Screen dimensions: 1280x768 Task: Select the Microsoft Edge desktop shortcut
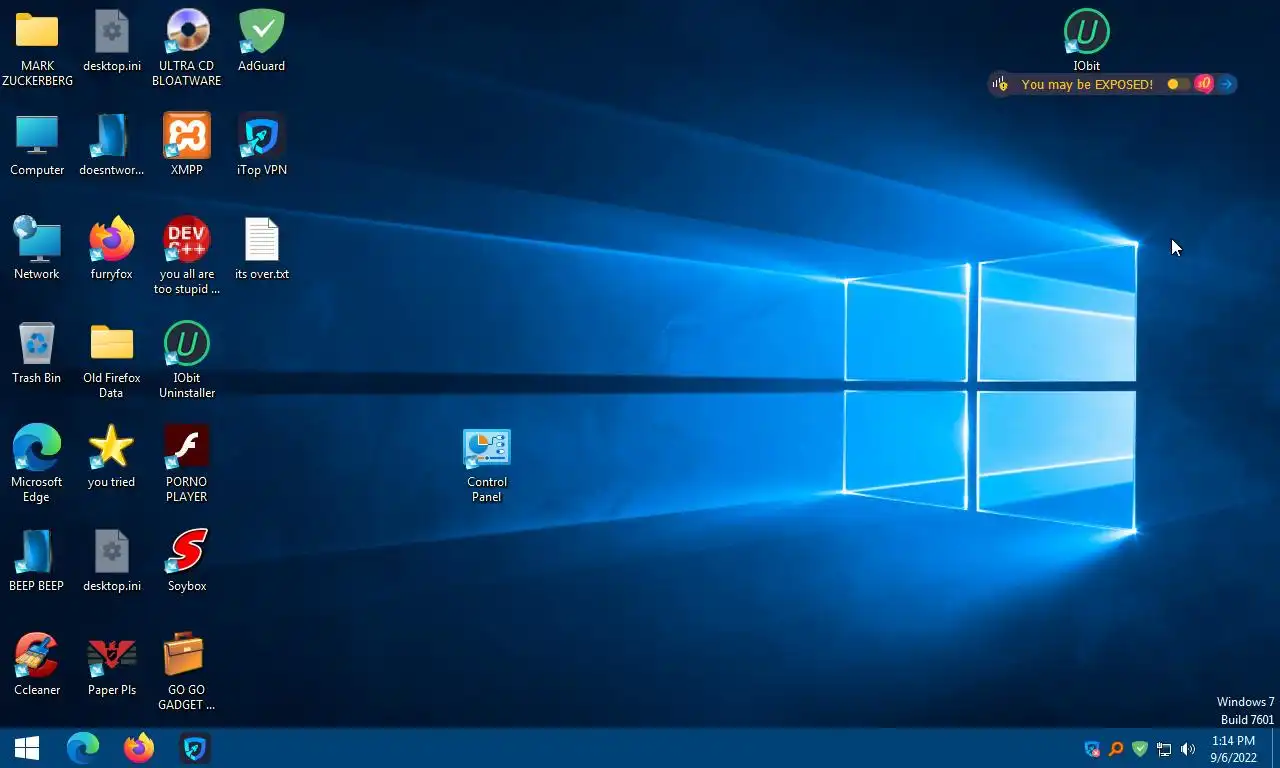37,448
